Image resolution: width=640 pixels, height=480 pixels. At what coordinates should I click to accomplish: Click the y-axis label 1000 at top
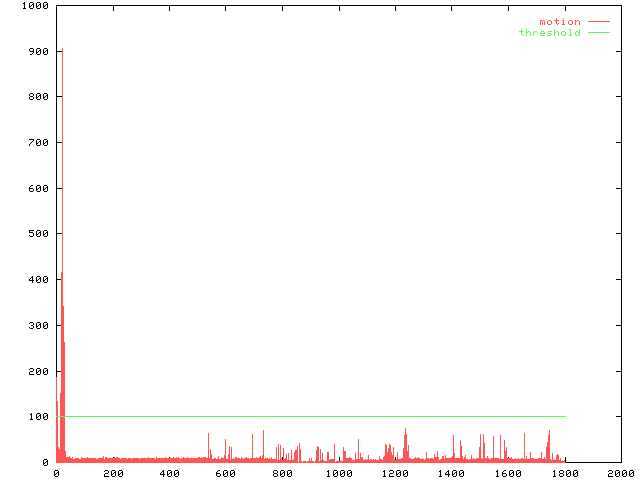pyautogui.click(x=36, y=6)
